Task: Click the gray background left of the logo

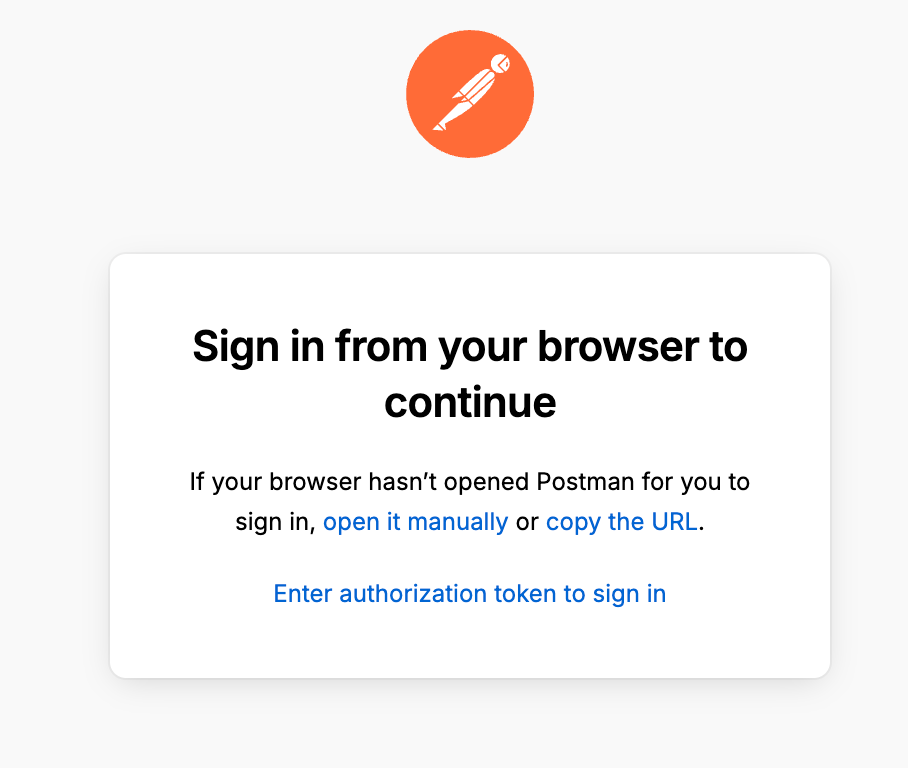Action: [200, 95]
